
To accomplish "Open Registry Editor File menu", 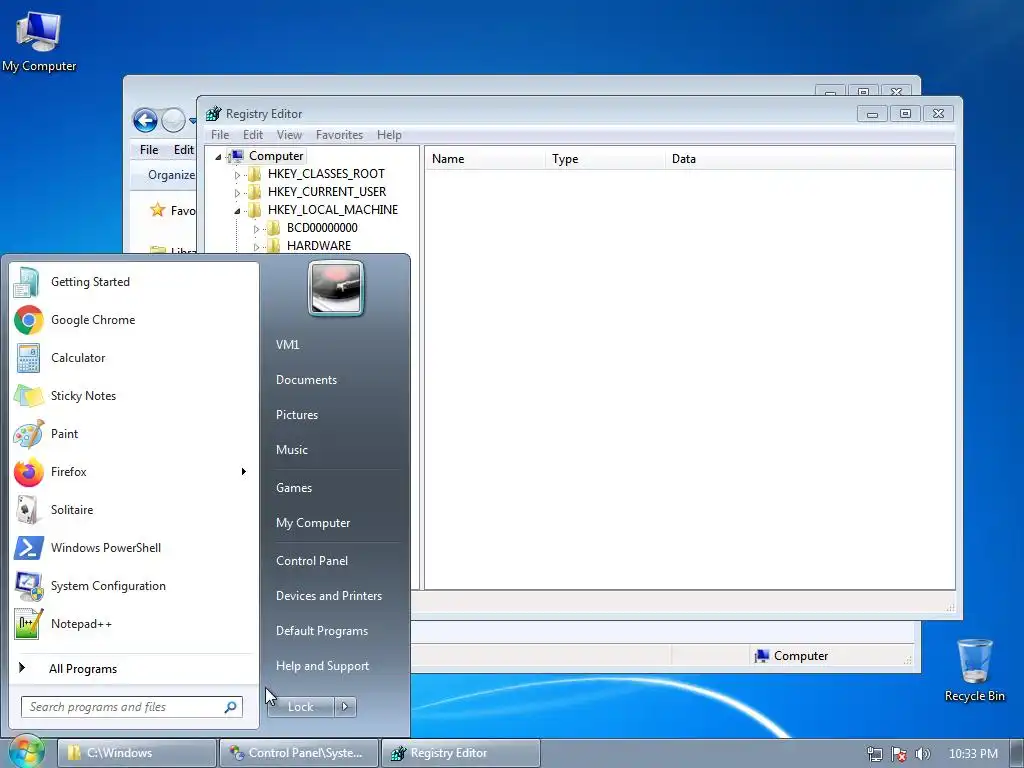I will [x=220, y=135].
